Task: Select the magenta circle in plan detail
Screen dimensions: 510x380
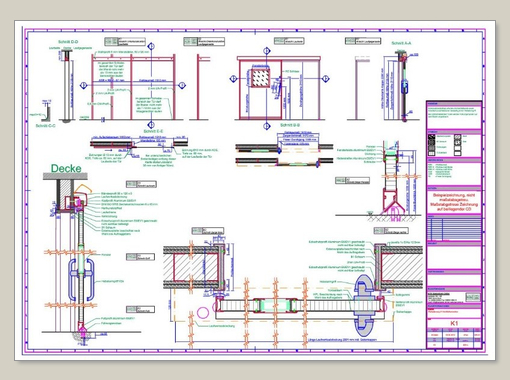Action: pos(203,313)
